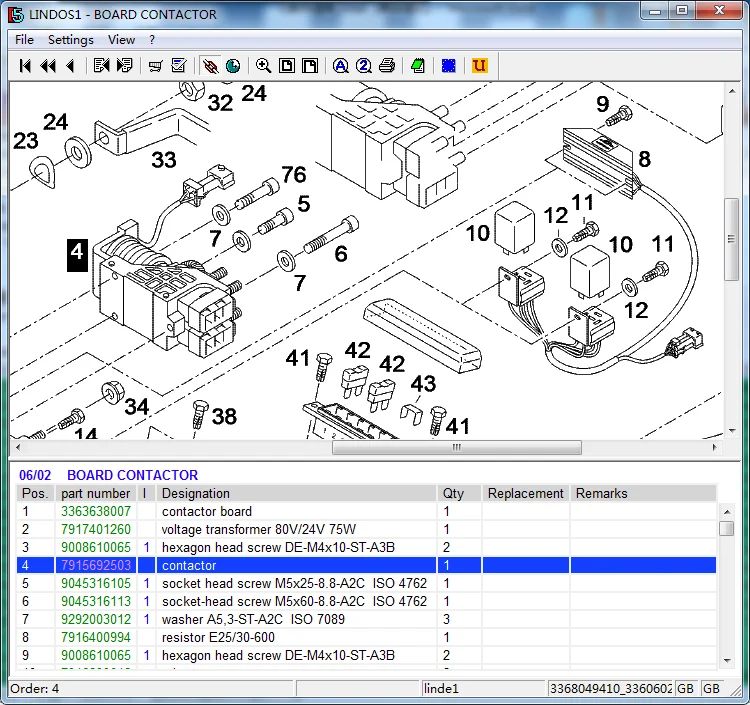Click the fast rewind double-arrow icon
Image resolution: width=750 pixels, height=705 pixels.
tap(47, 66)
